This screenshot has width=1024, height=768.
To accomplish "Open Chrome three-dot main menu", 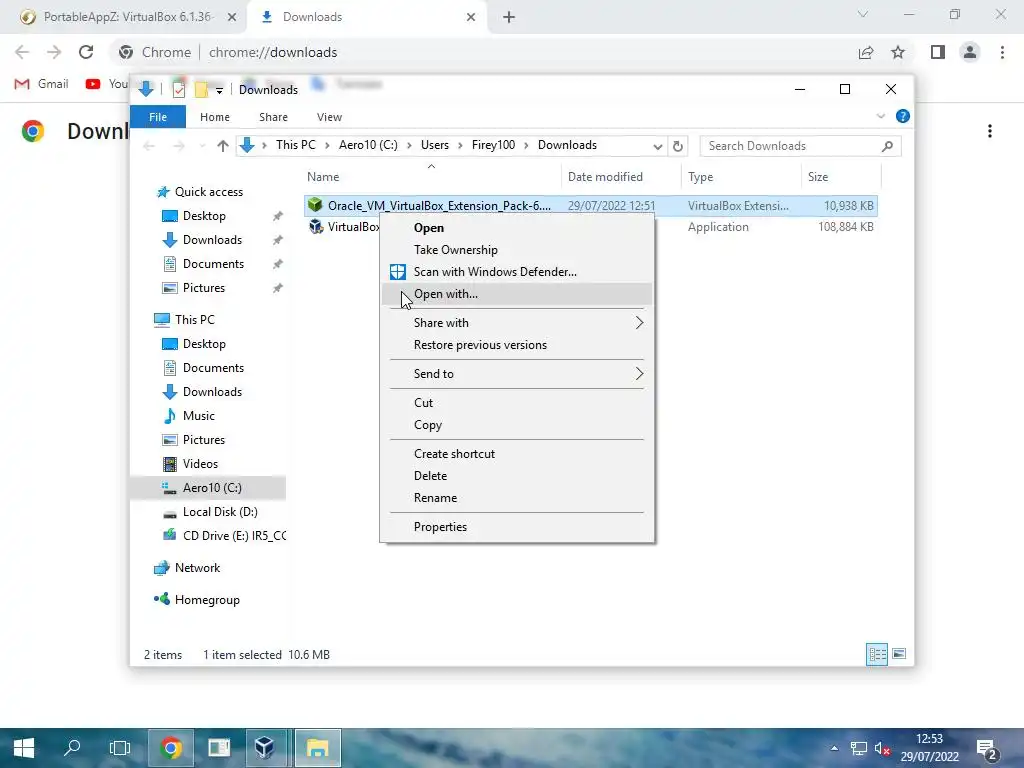I will coord(1002,52).
